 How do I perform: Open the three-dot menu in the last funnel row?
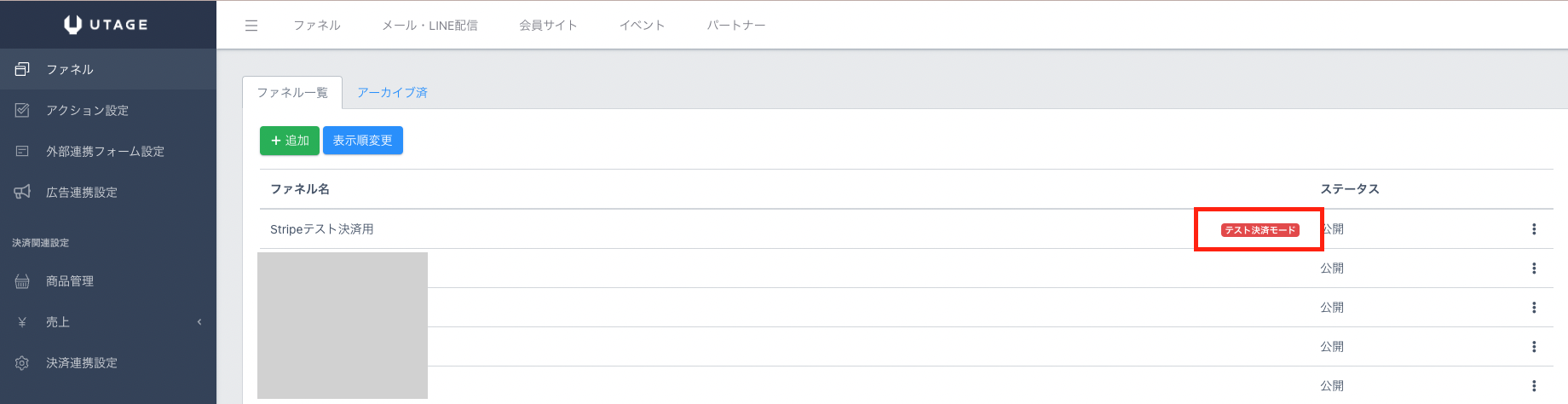[1534, 386]
